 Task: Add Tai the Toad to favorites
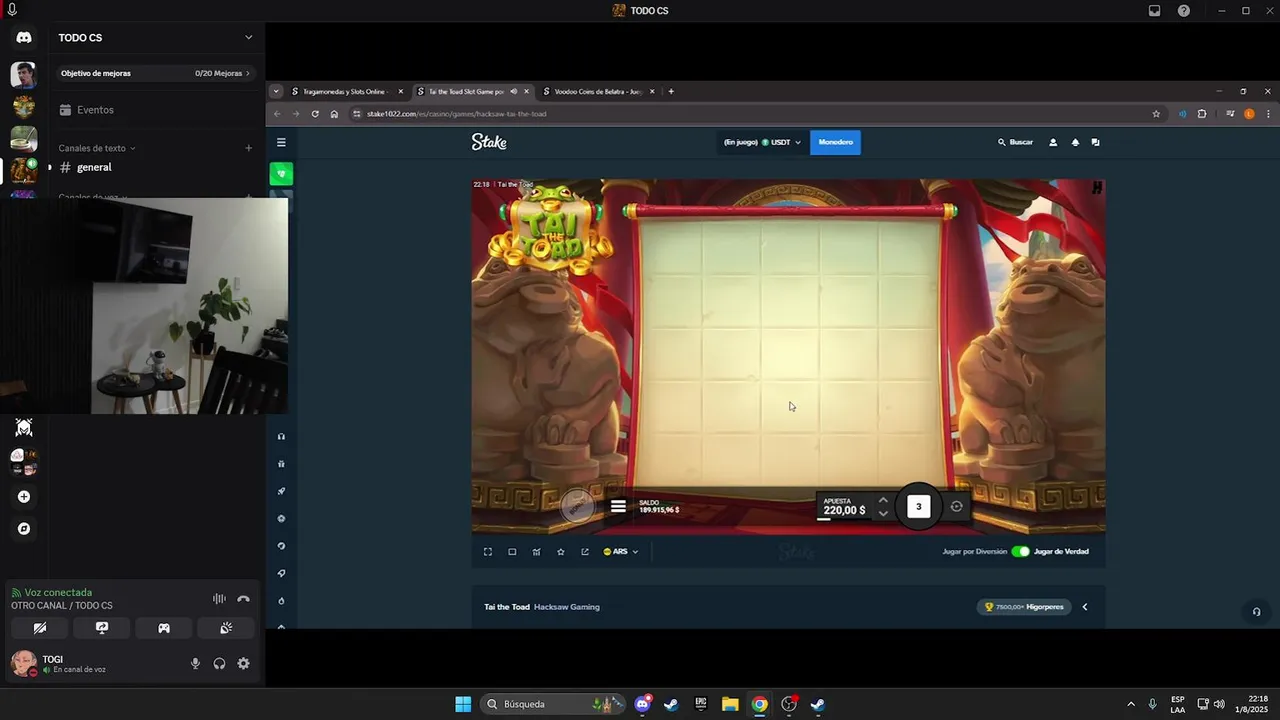[561, 551]
